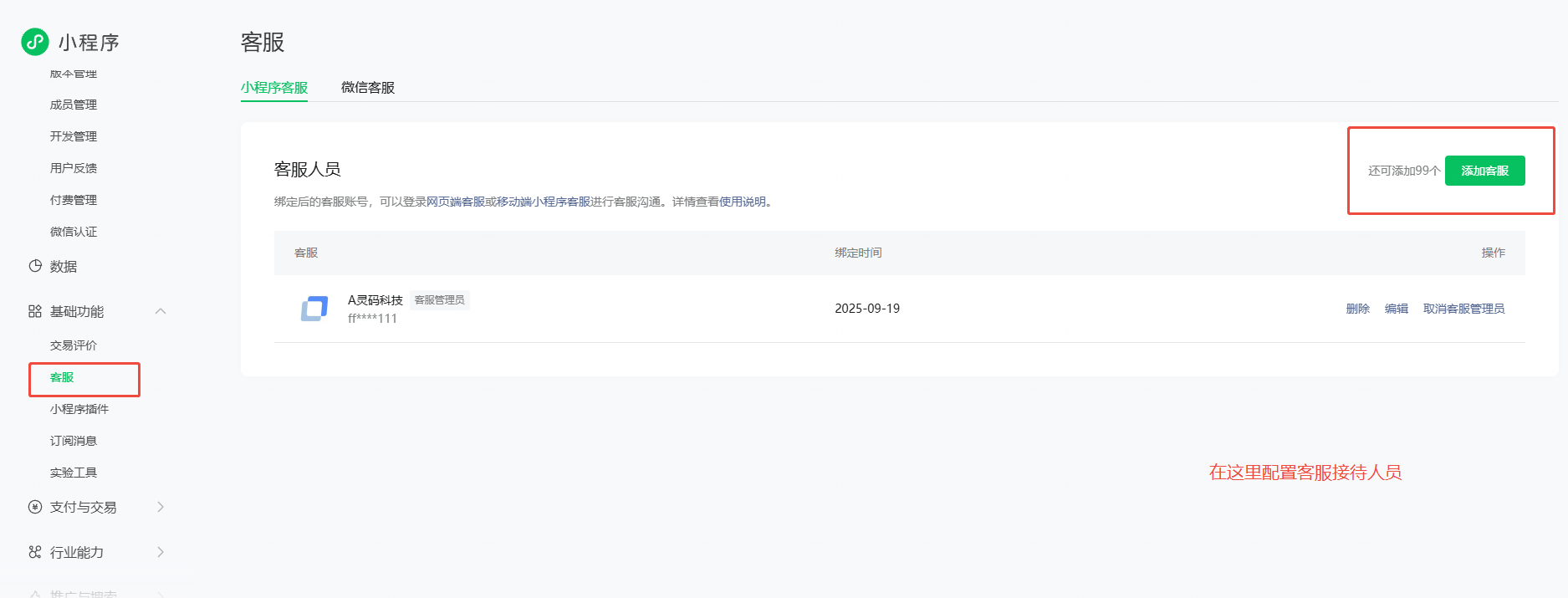Click the green Mini Program logo icon
This screenshot has width=1568, height=598.
point(35,42)
